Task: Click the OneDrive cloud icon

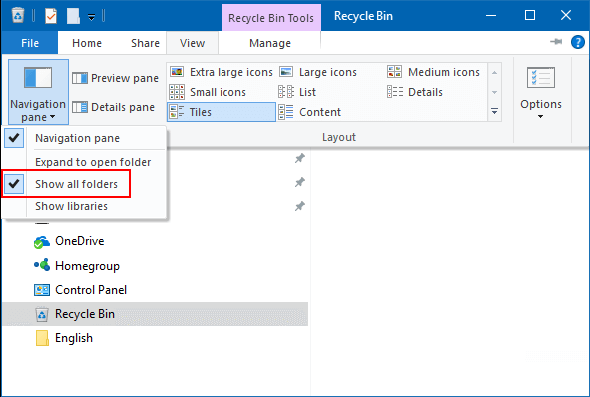Action: (42, 242)
